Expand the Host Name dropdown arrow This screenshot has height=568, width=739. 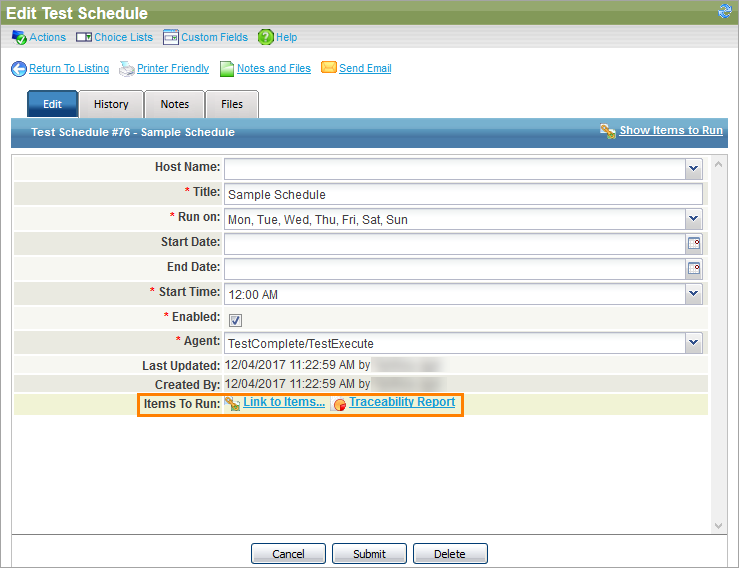[693, 169]
